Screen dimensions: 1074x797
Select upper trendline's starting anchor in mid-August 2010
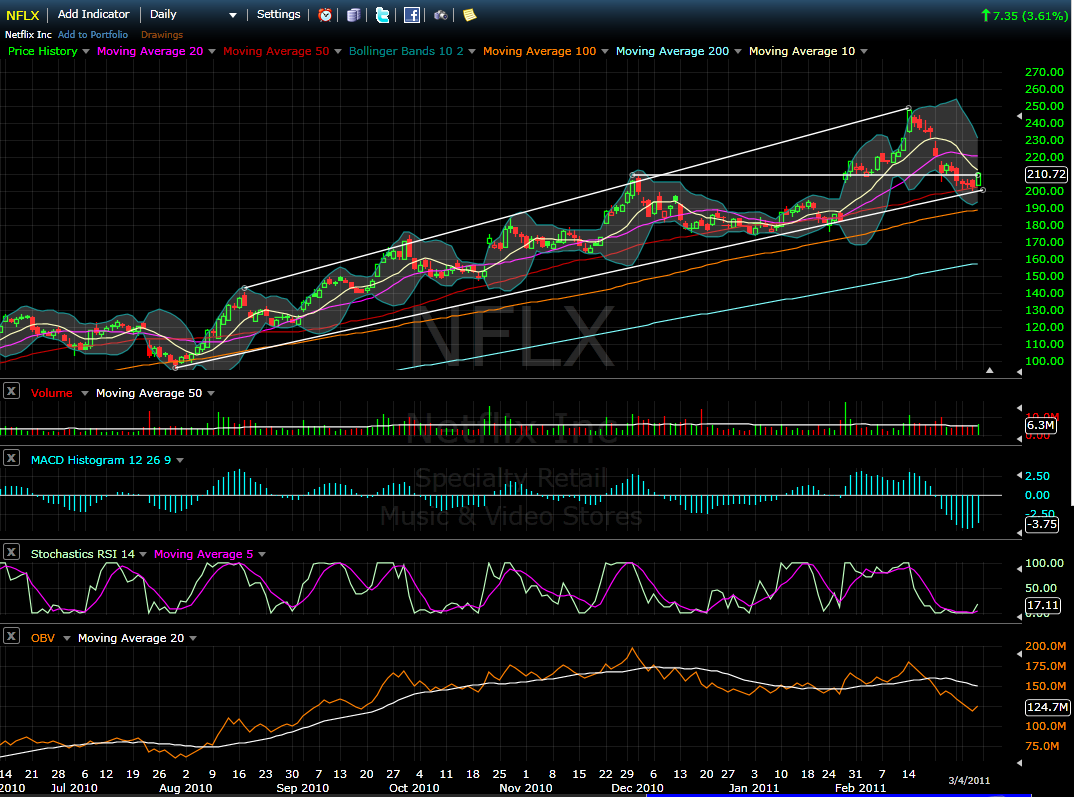tap(245, 288)
